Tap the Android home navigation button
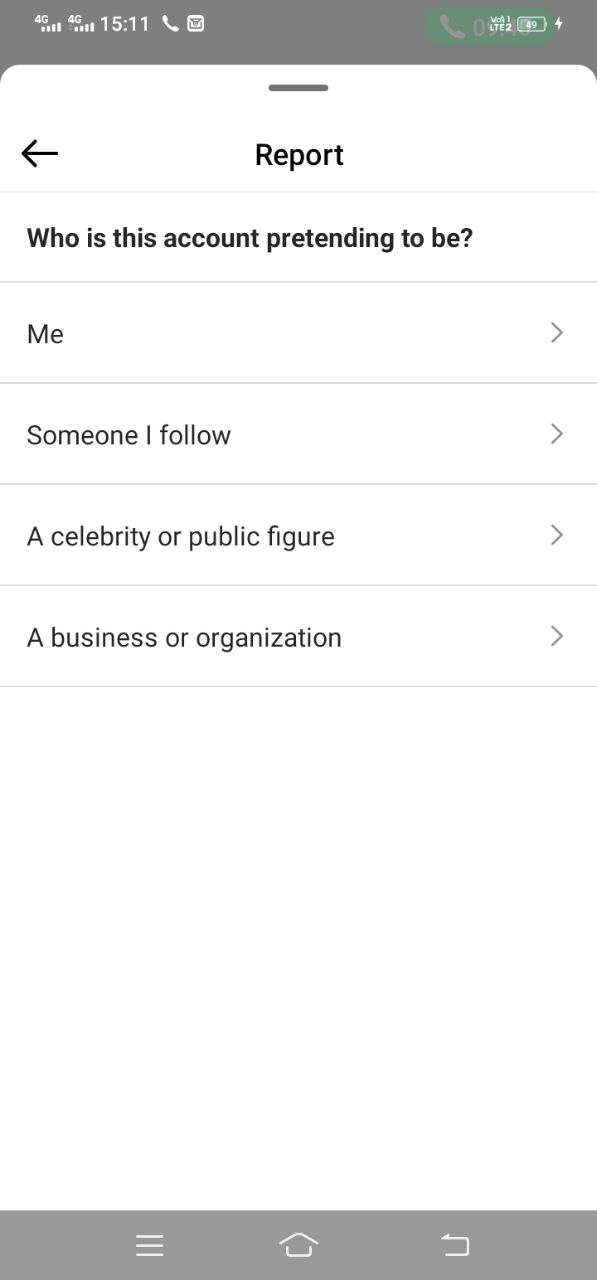 tap(298, 1244)
